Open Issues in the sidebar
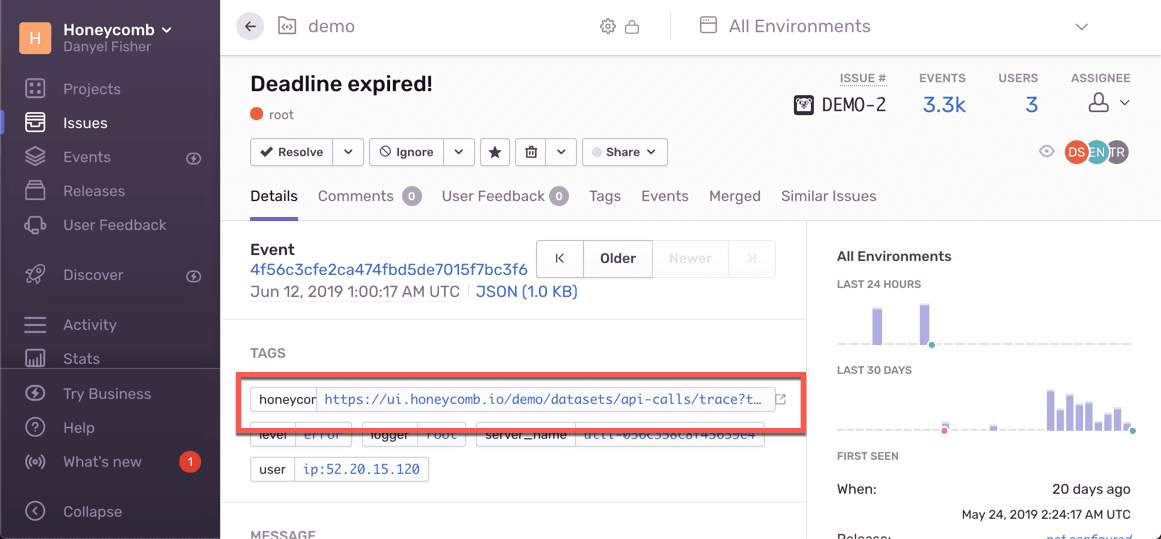 (85, 123)
